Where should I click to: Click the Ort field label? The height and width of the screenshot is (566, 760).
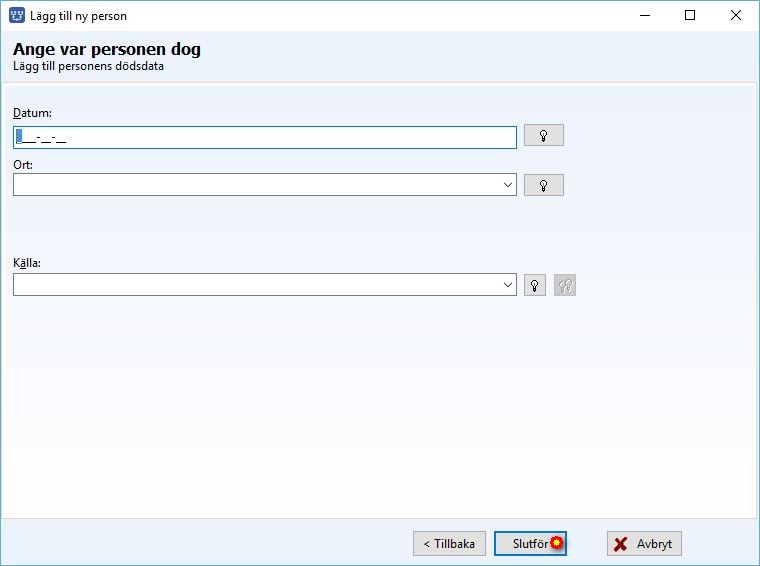click(x=23, y=165)
